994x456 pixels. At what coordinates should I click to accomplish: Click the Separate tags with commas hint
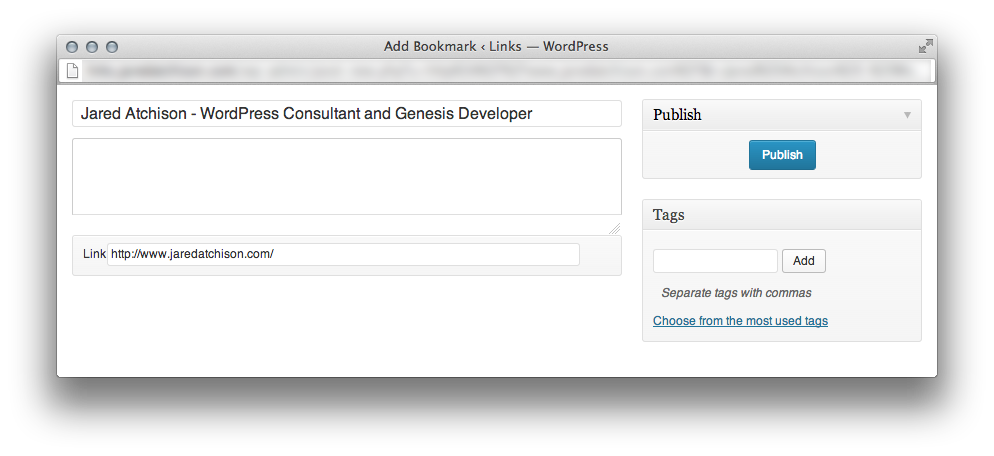point(736,293)
